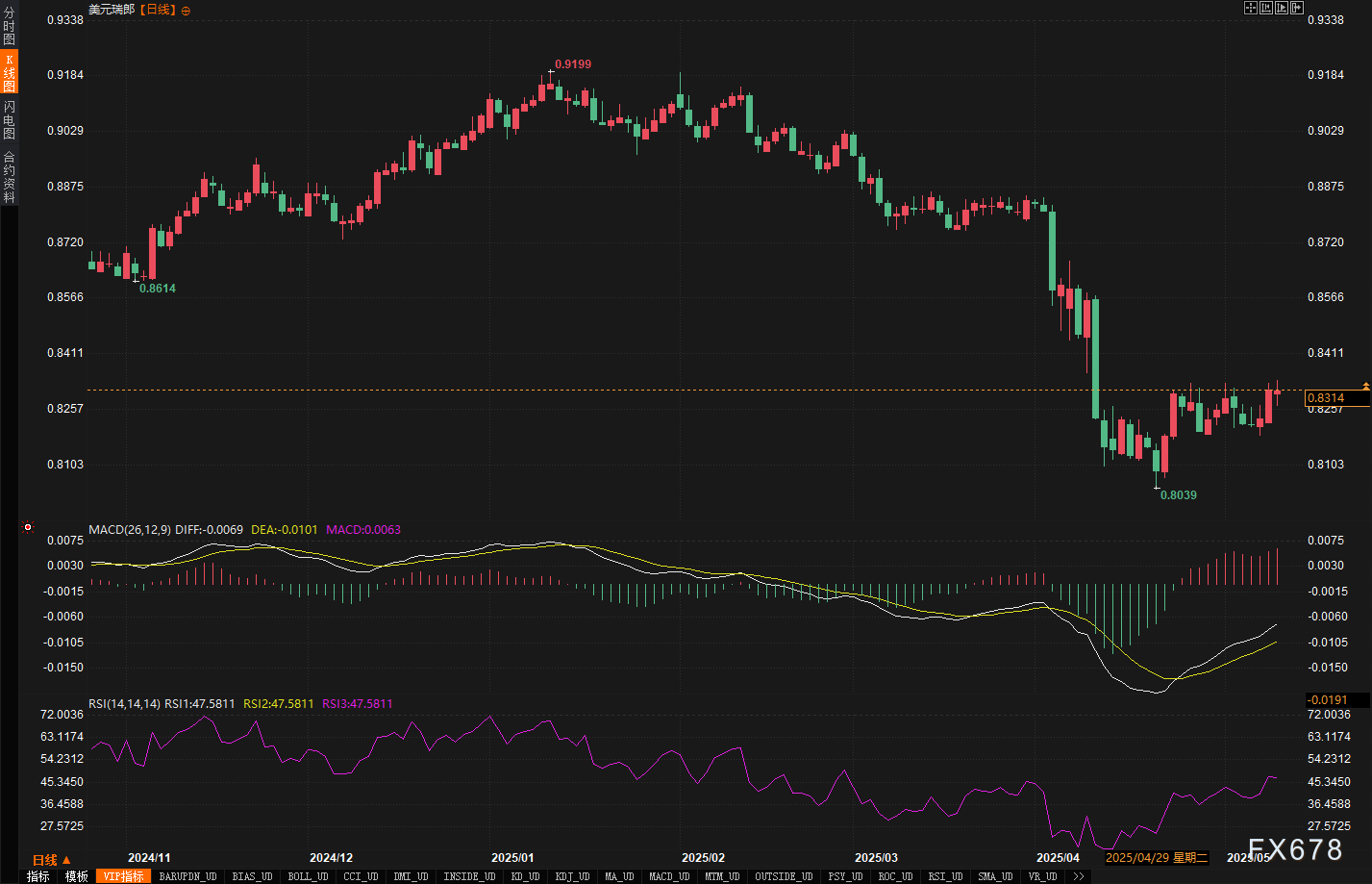This screenshot has height=884, width=1372.
Task: Click the 指标 button in bottom bar
Action: [37, 876]
